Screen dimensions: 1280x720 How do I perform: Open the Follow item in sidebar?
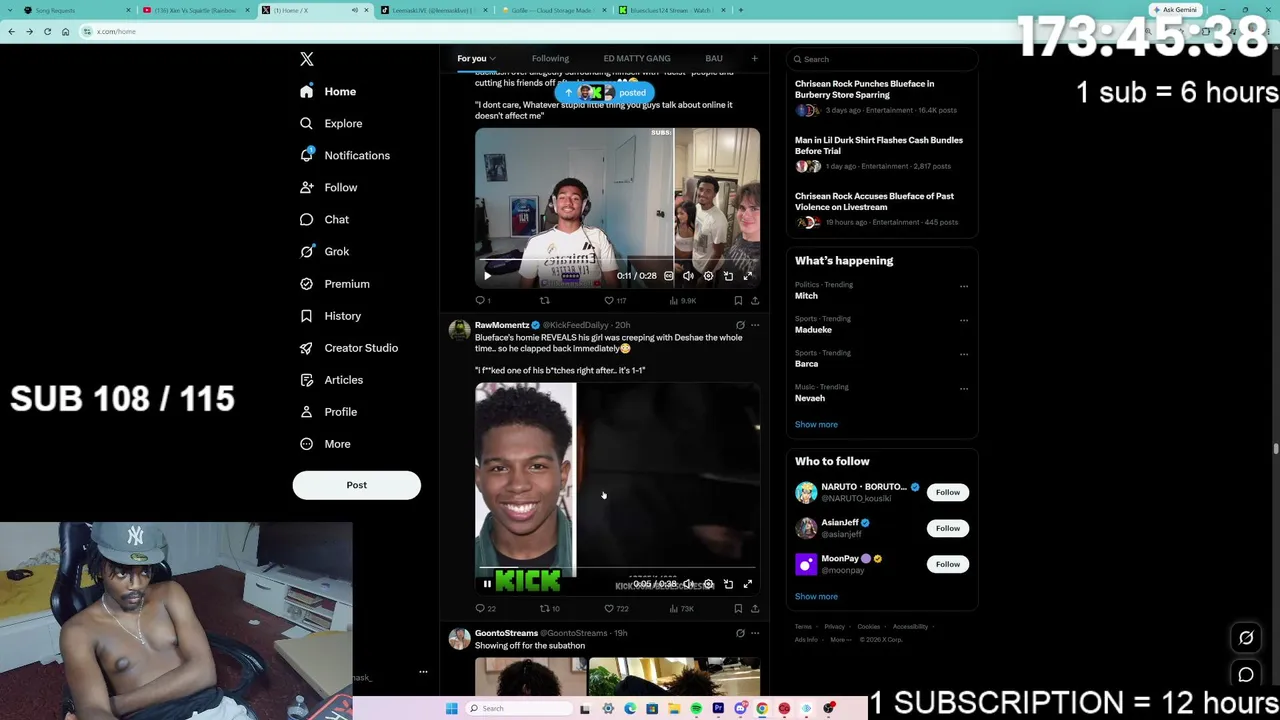[x=328, y=187]
